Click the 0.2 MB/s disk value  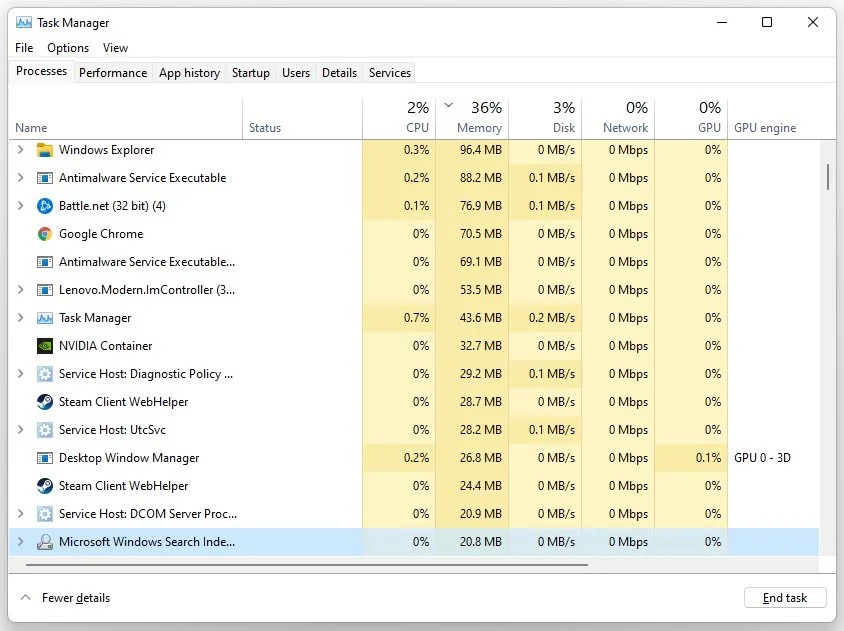point(552,318)
